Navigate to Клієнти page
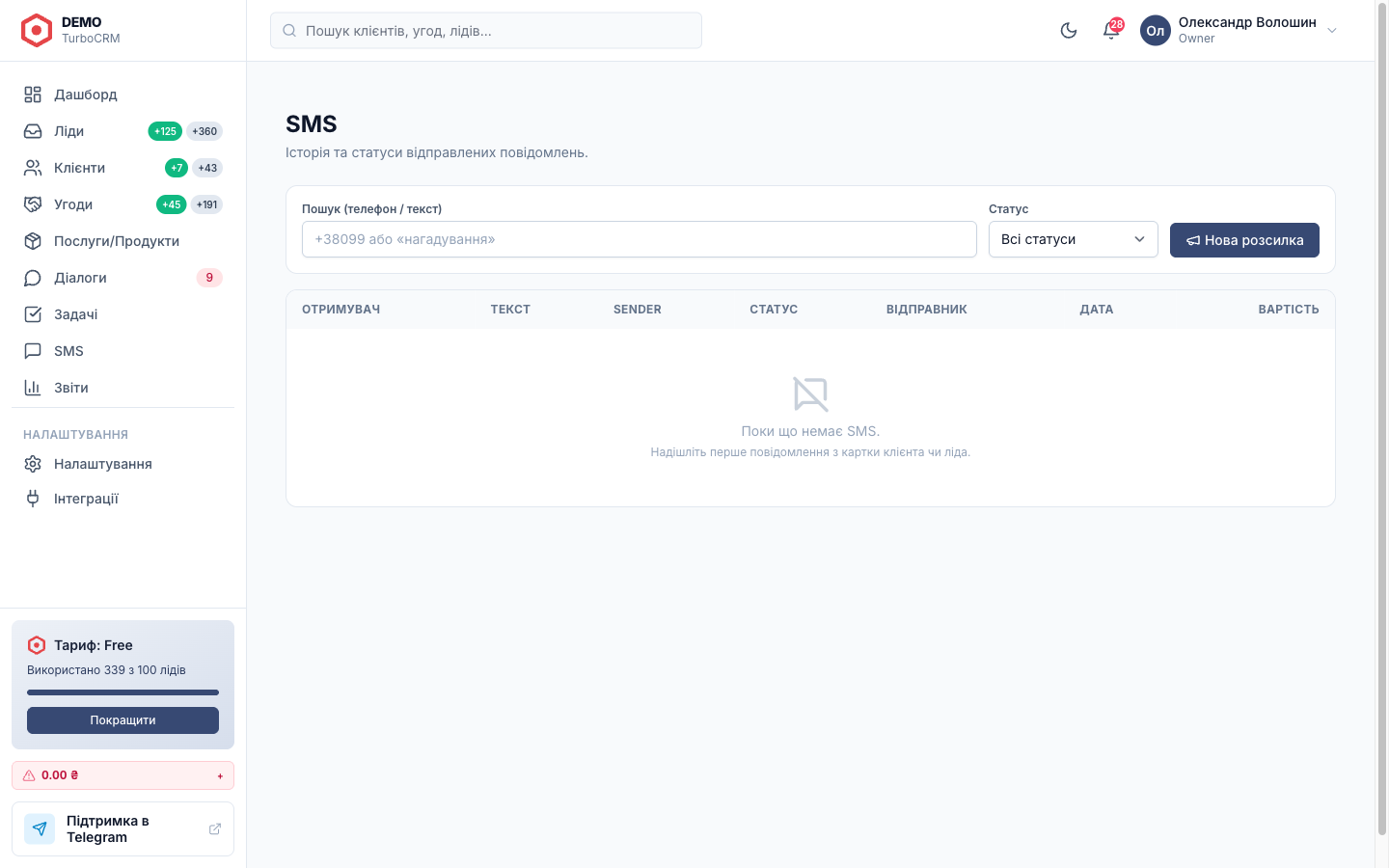 (123, 168)
